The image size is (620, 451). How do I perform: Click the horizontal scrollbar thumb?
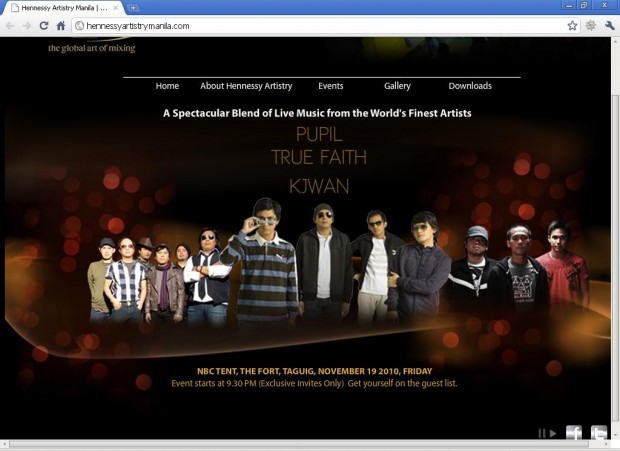pos(301,444)
